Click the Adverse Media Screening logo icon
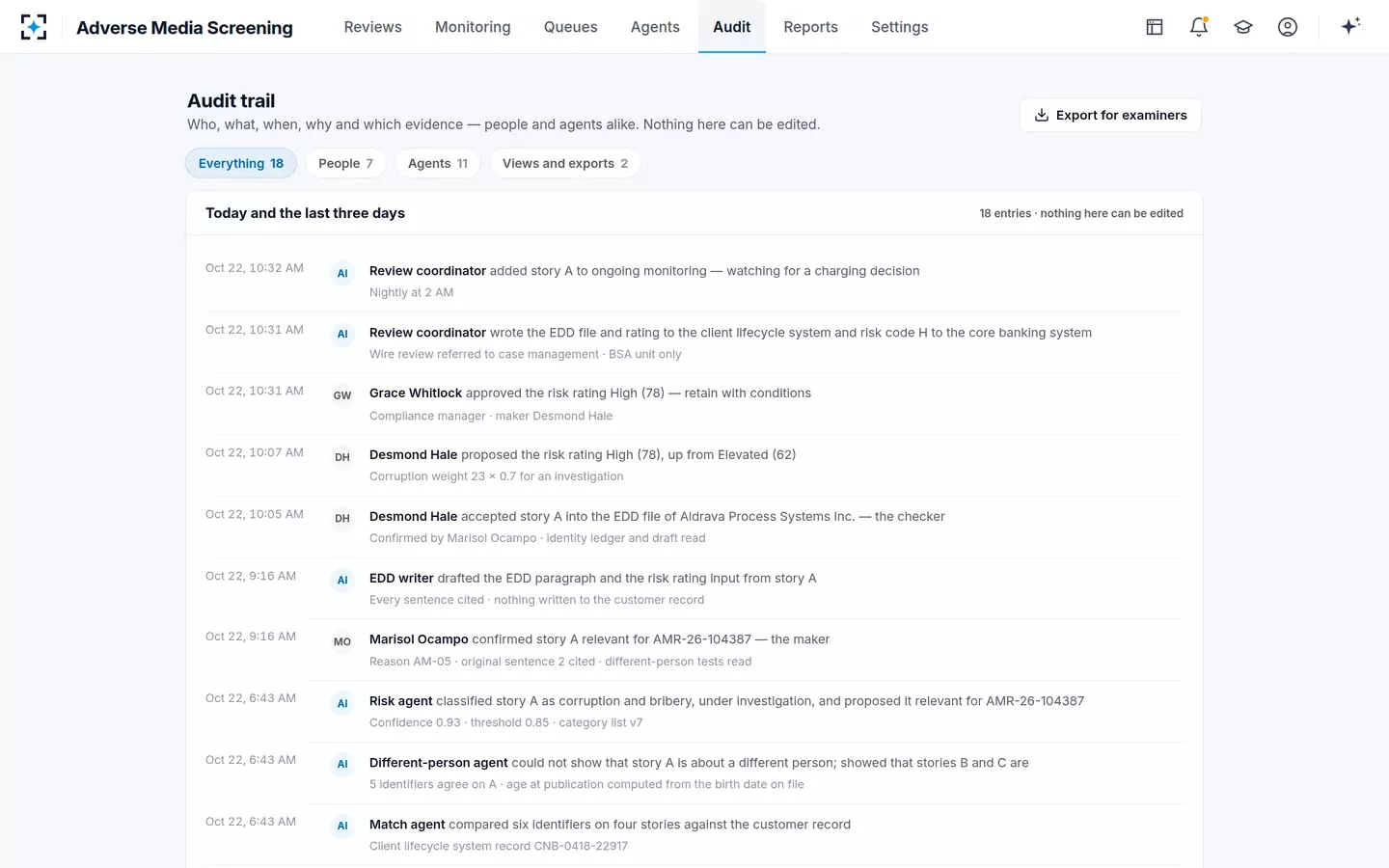The image size is (1389, 868). click(34, 27)
